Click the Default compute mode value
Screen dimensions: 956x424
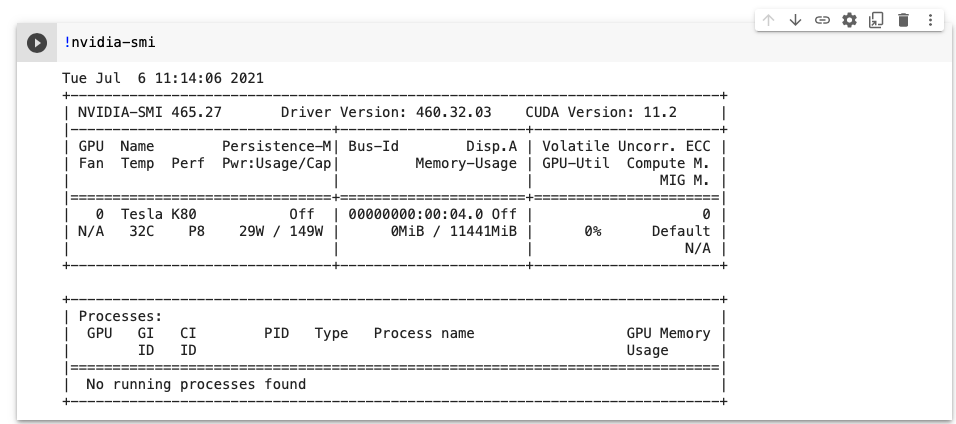point(681,231)
